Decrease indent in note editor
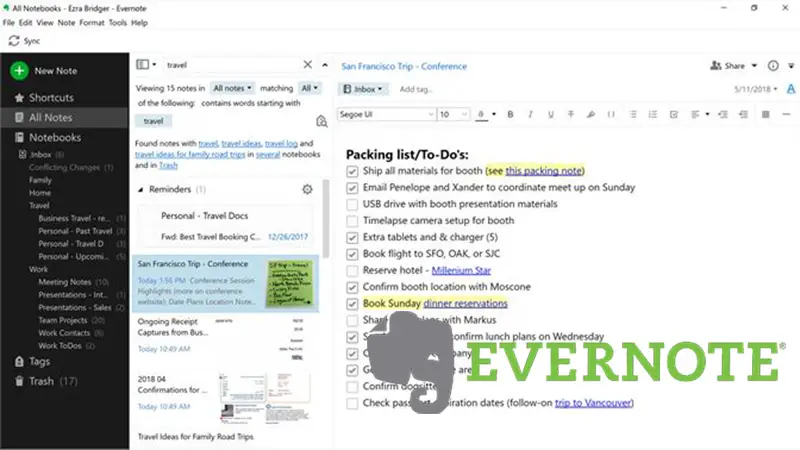Image resolution: width=800 pixels, height=450 pixels. point(743,114)
